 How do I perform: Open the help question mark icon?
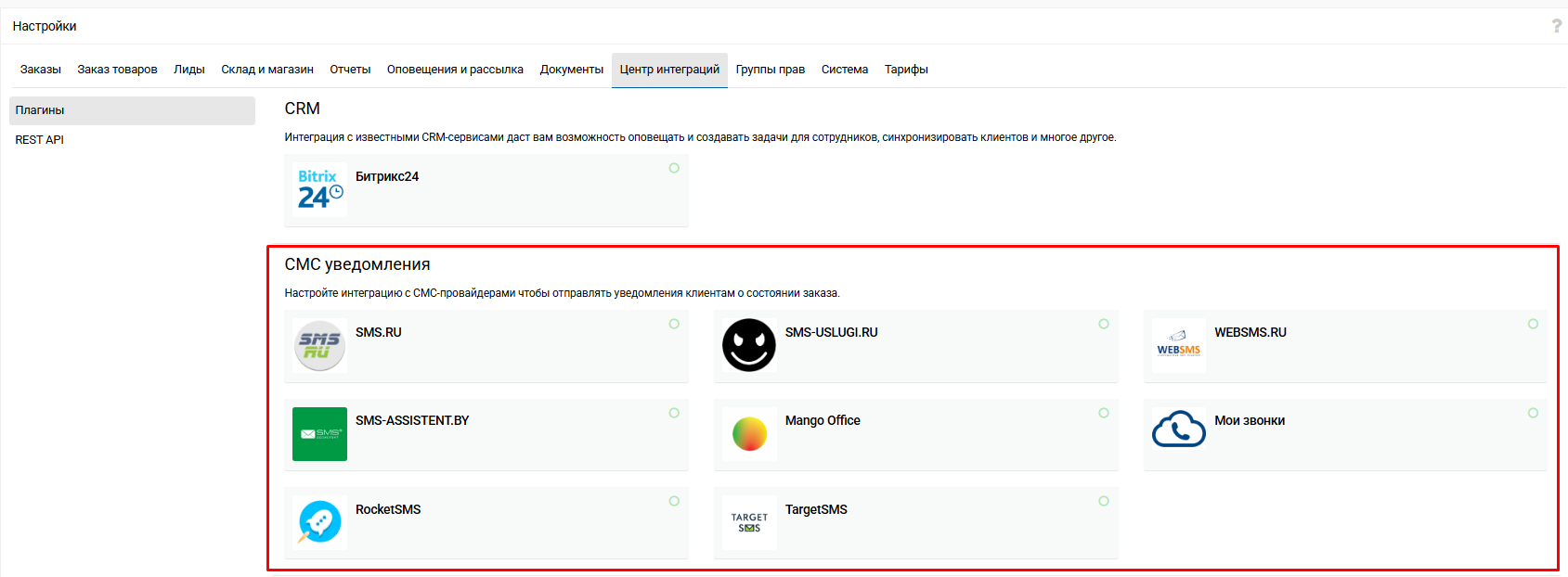[1557, 26]
